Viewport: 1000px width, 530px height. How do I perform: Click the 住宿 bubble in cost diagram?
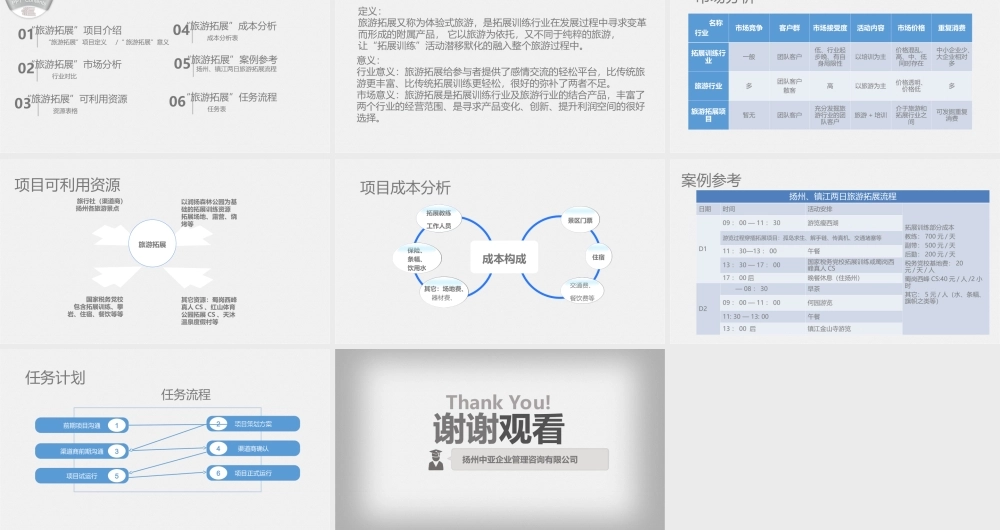click(x=598, y=257)
